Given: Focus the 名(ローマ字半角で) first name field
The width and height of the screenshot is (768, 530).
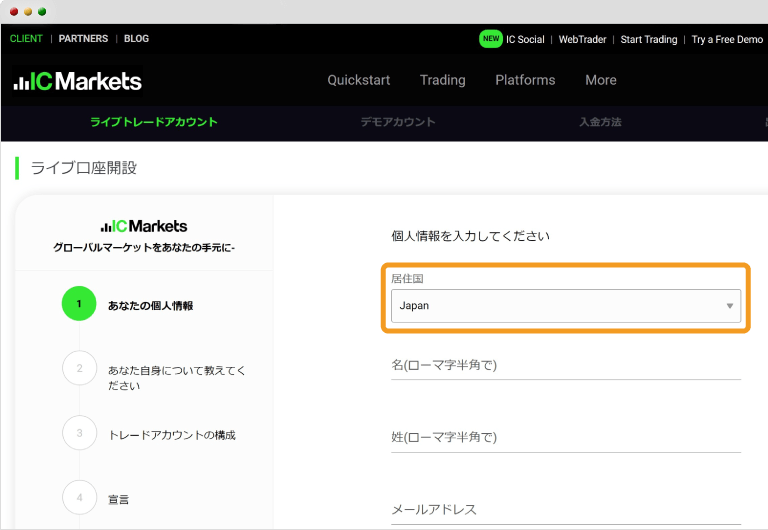Looking at the screenshot, I should [x=566, y=365].
